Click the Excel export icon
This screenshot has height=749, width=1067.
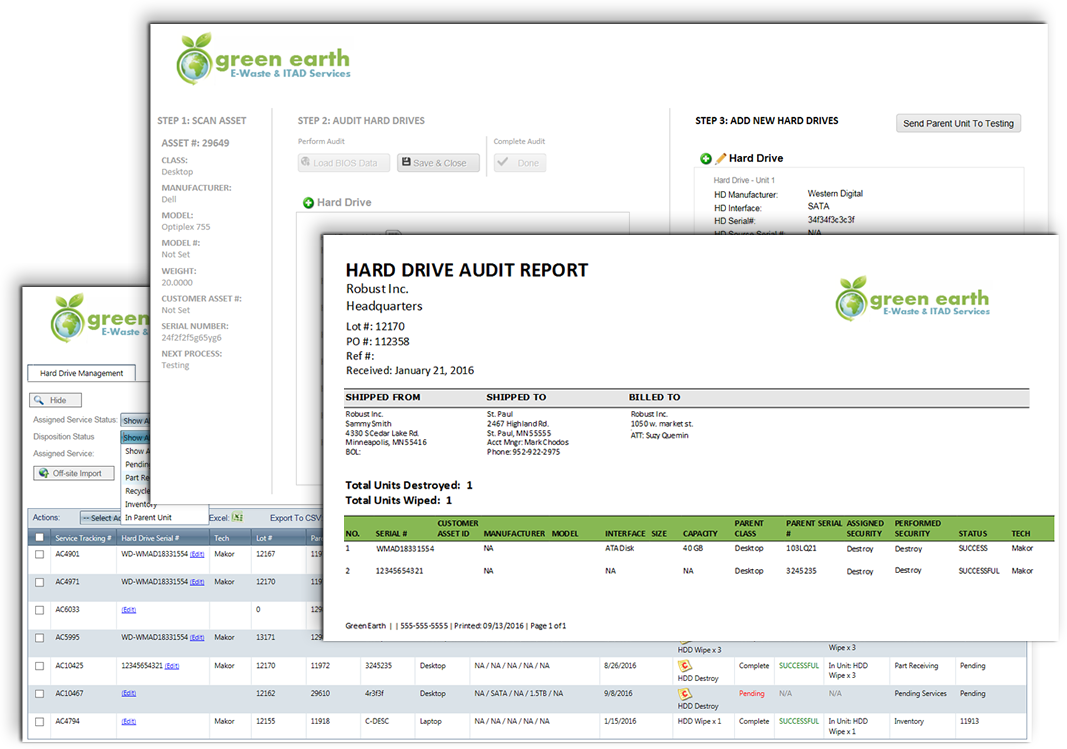[x=237, y=517]
